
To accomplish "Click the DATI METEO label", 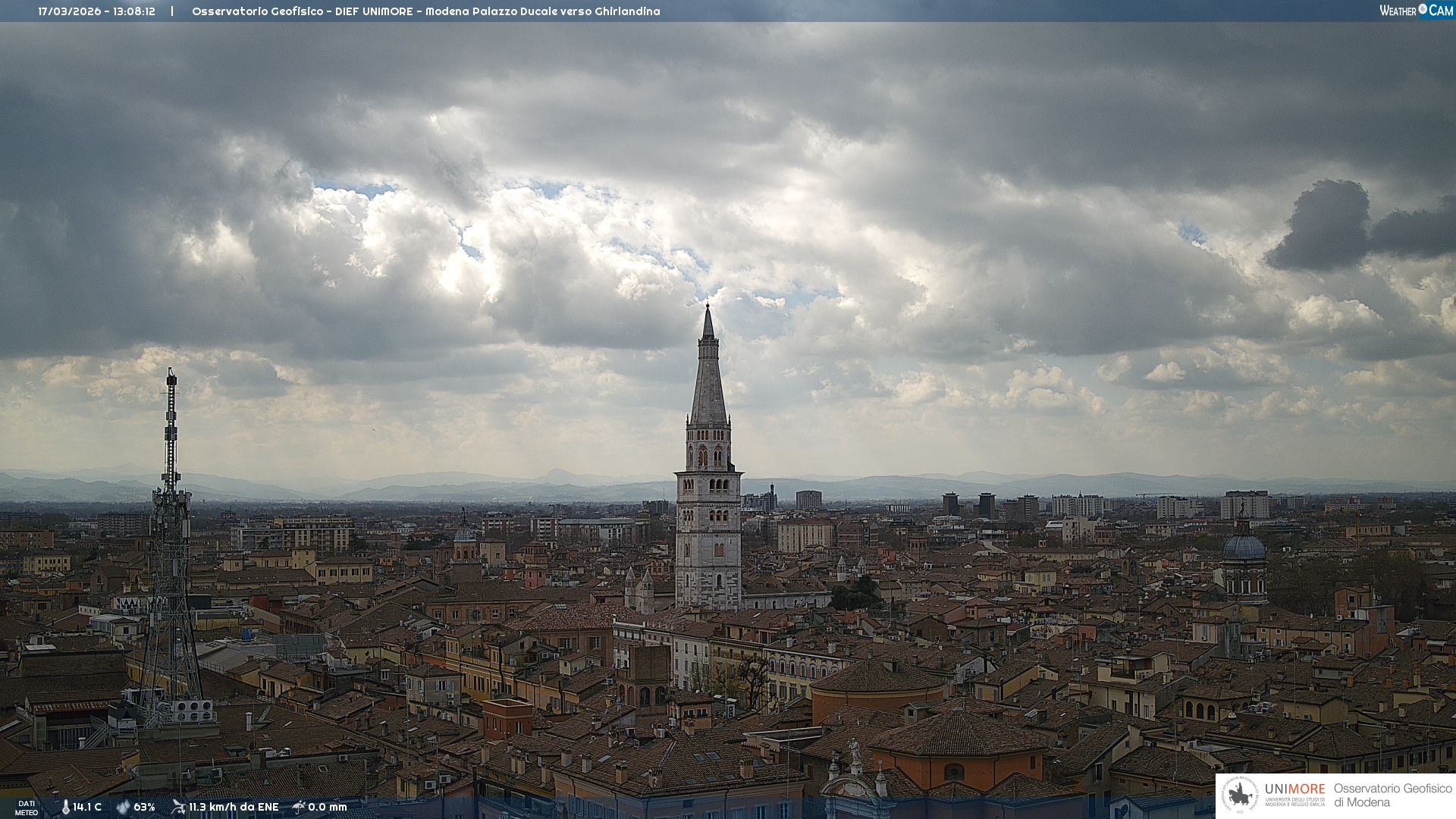I will pyautogui.click(x=27, y=808).
